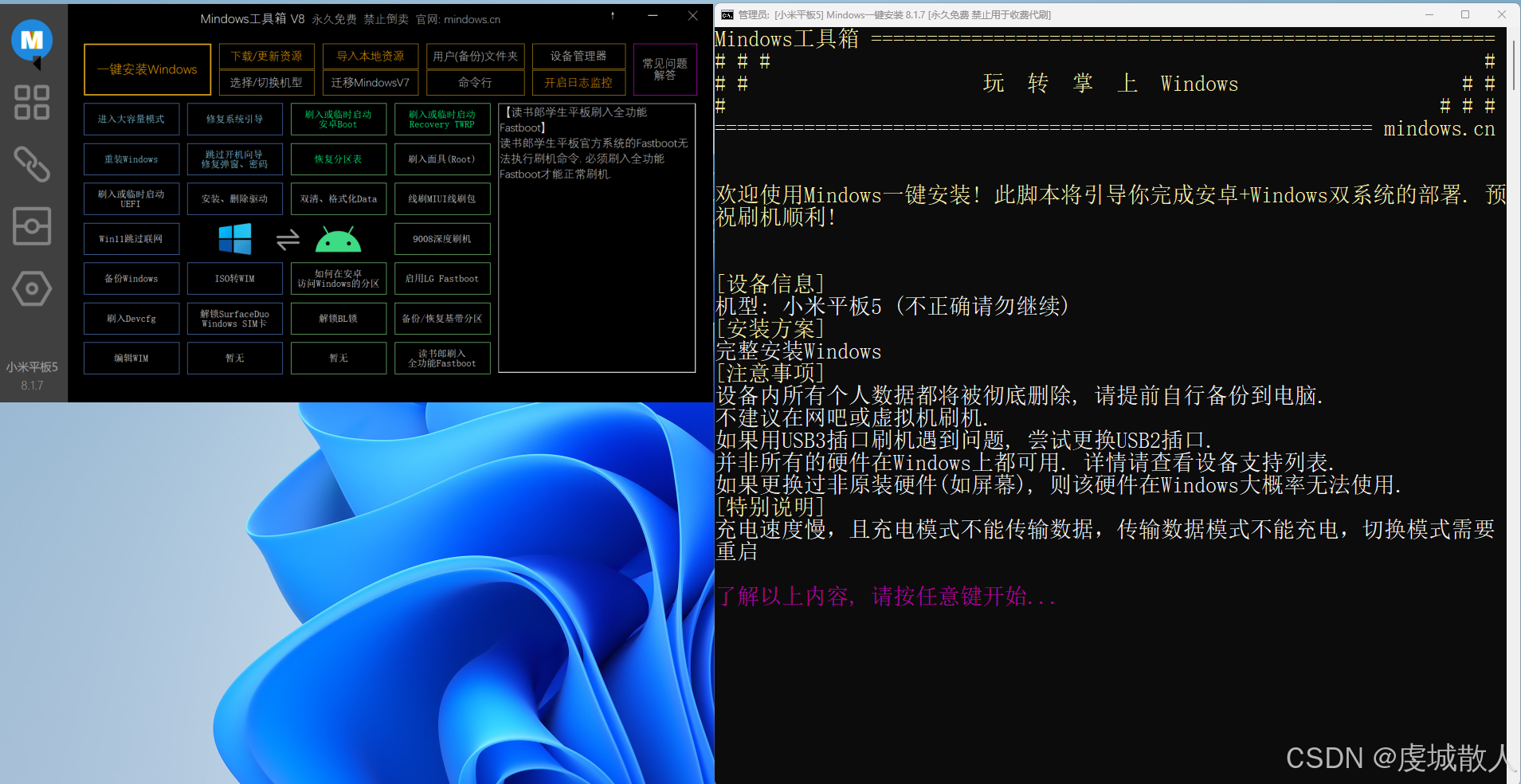
Task: Click 刷入面具(Root)
Action: (x=442, y=159)
